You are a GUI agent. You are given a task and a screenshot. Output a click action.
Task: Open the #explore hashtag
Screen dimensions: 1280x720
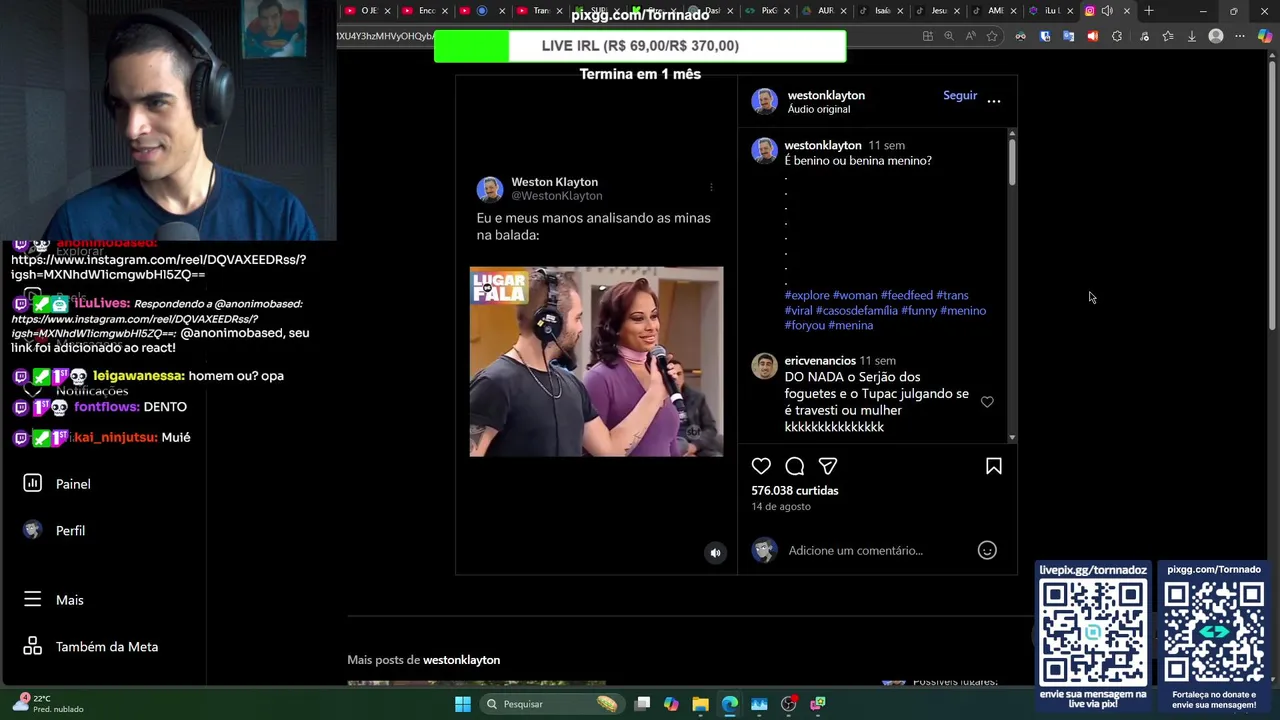click(807, 295)
